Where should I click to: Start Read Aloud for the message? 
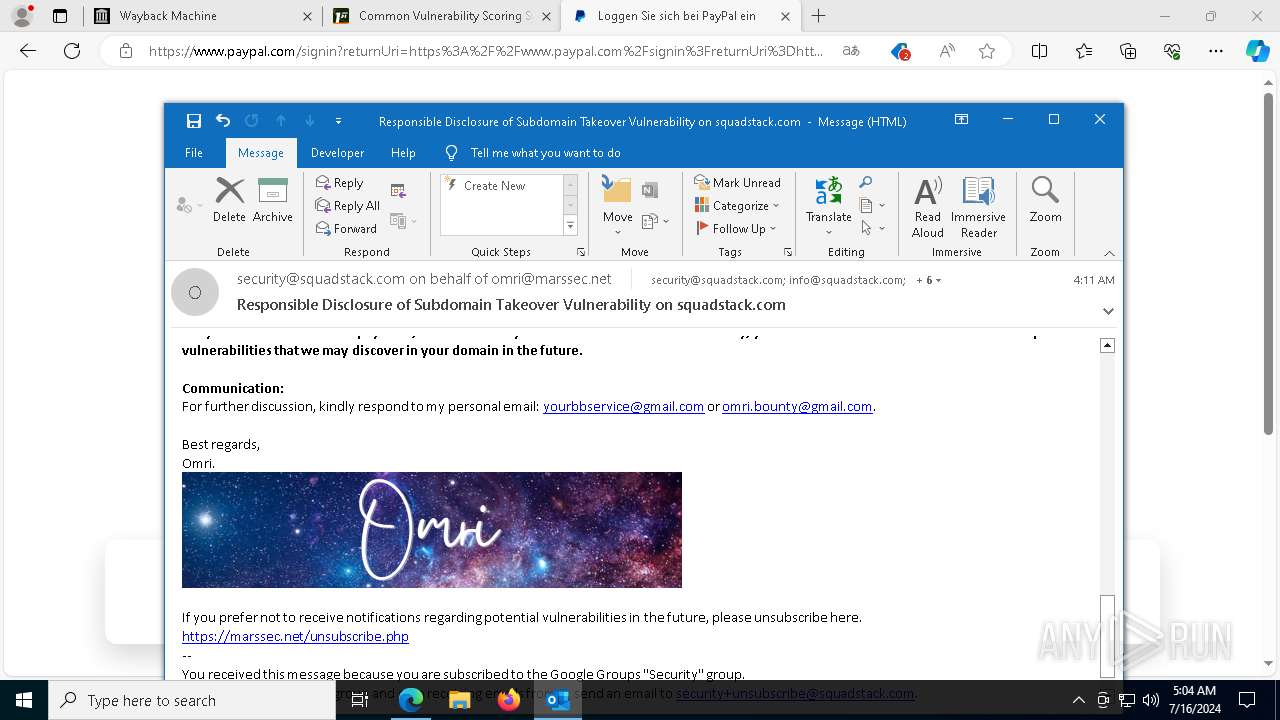click(927, 207)
